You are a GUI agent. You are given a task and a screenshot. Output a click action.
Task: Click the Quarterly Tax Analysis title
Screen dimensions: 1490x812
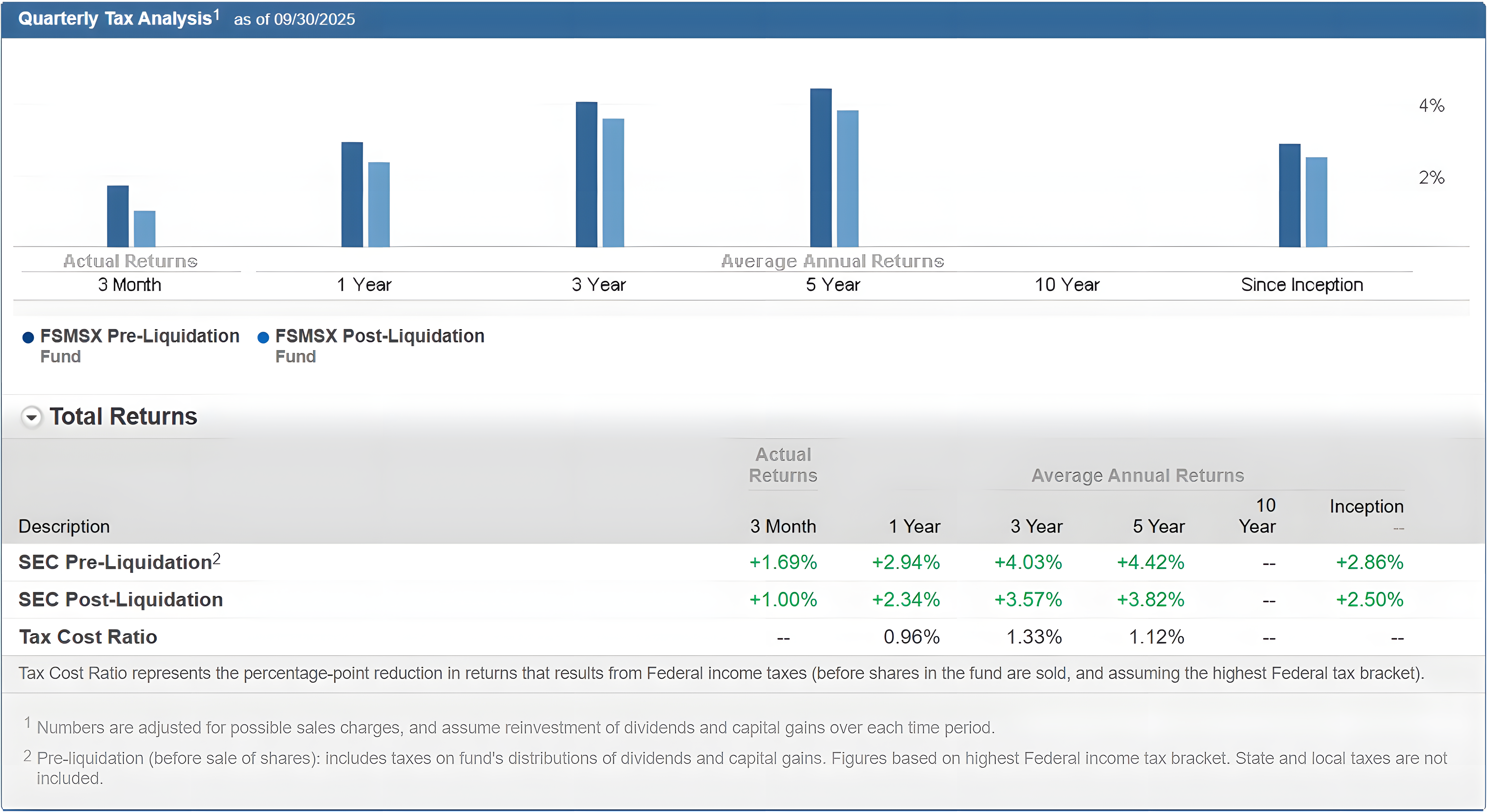115,19
